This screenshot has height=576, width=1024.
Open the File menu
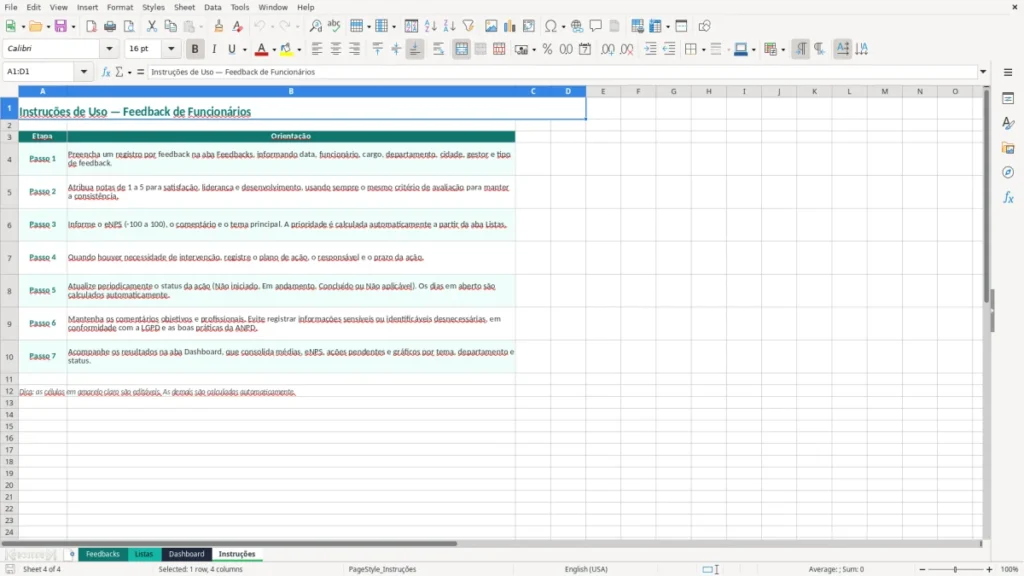tap(11, 7)
